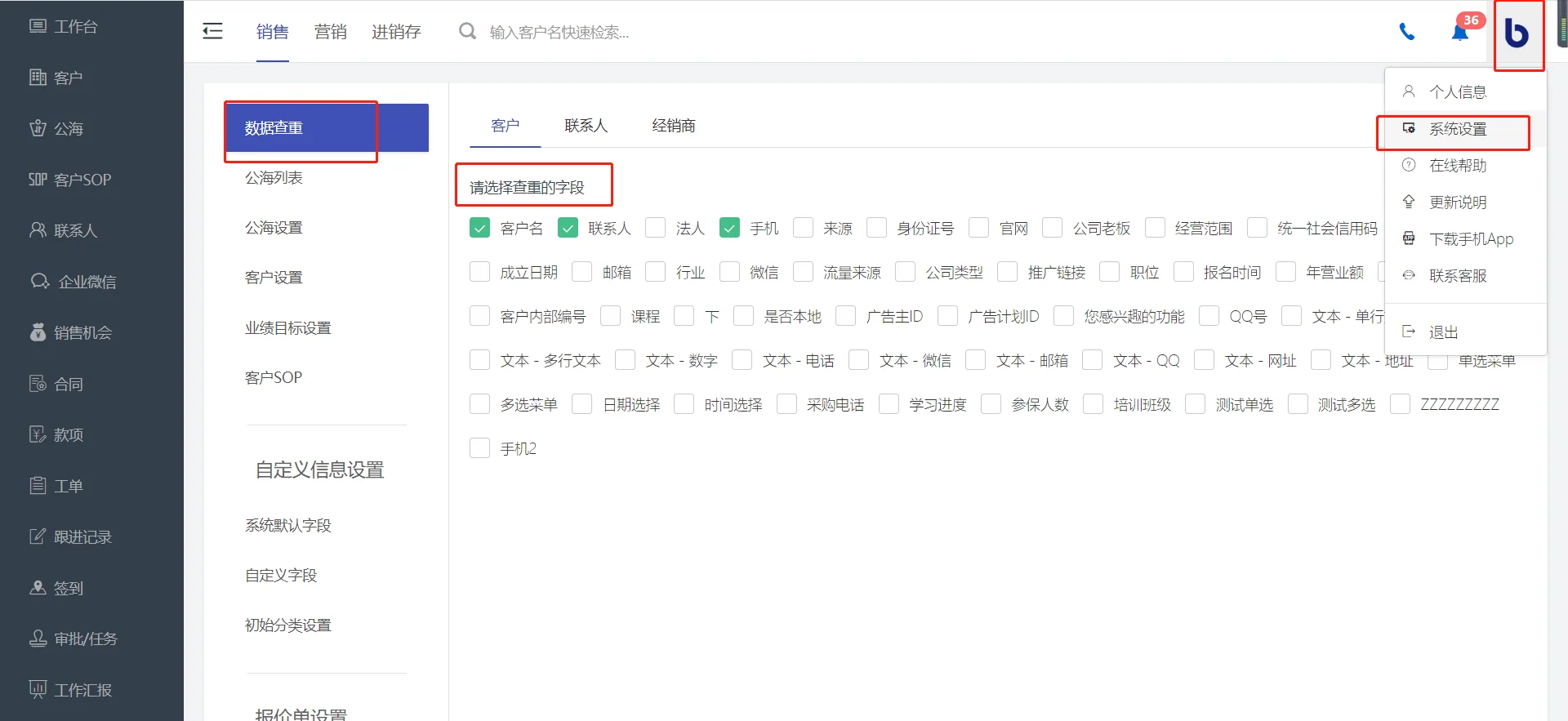Click the 工作台 workbench sidebar icon
1568x721 pixels.
click(38, 26)
